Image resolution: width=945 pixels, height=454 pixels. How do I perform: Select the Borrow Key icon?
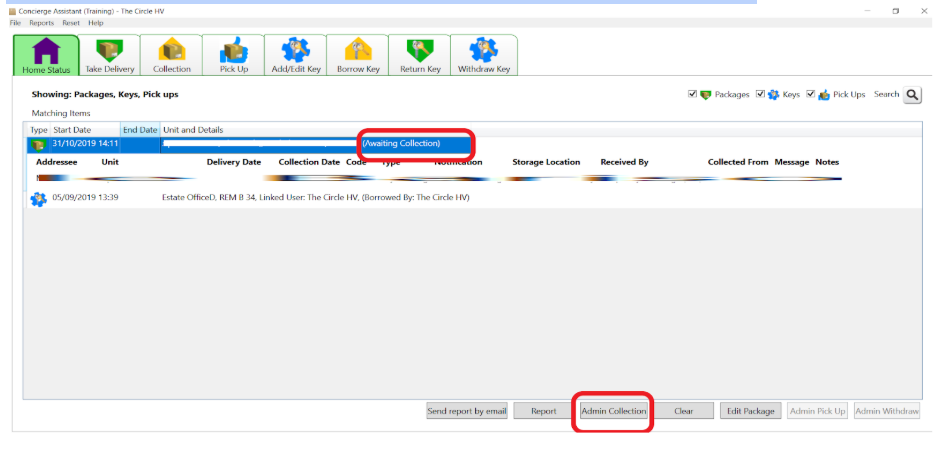(358, 55)
